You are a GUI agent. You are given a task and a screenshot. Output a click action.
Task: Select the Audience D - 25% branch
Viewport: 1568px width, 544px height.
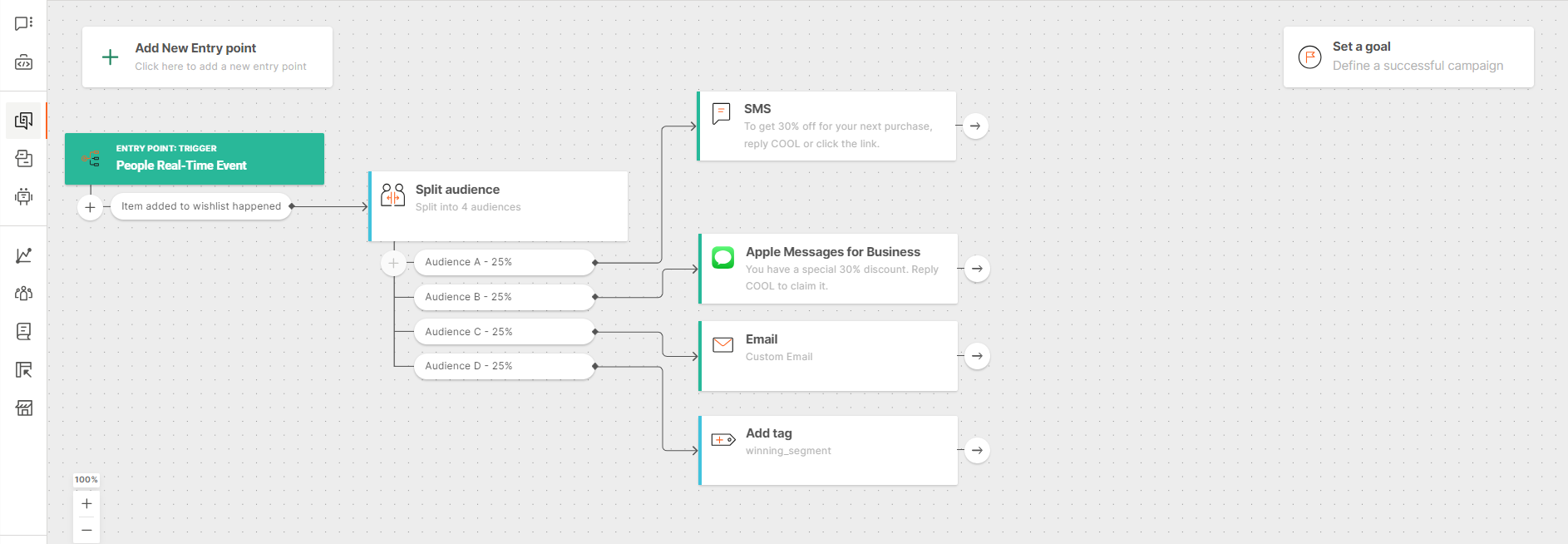tap(504, 366)
